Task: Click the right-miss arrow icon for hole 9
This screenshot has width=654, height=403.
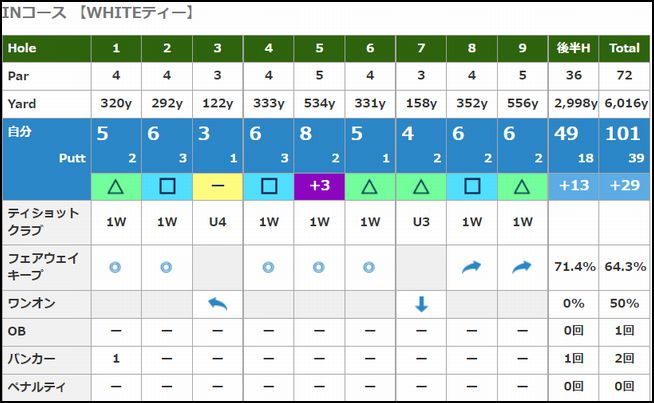Action: [523, 267]
